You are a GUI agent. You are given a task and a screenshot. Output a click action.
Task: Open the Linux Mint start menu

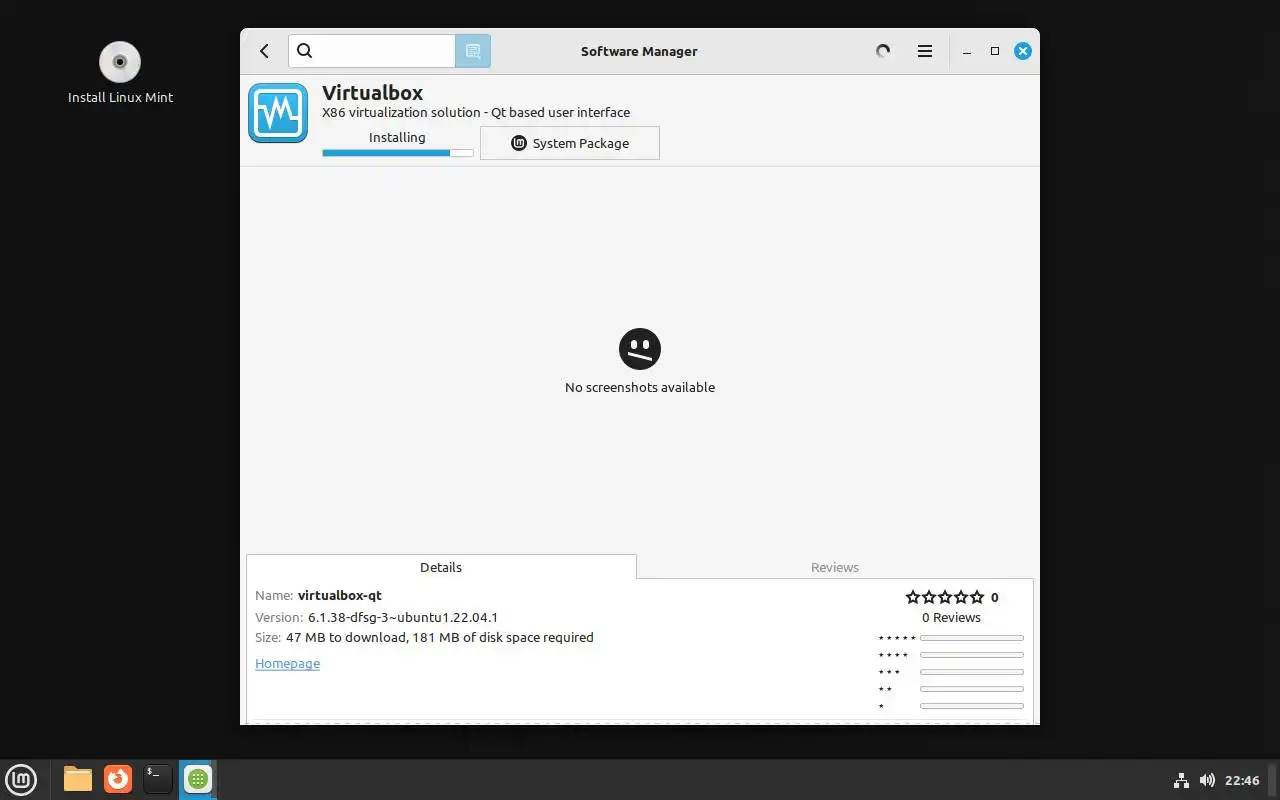click(21, 779)
